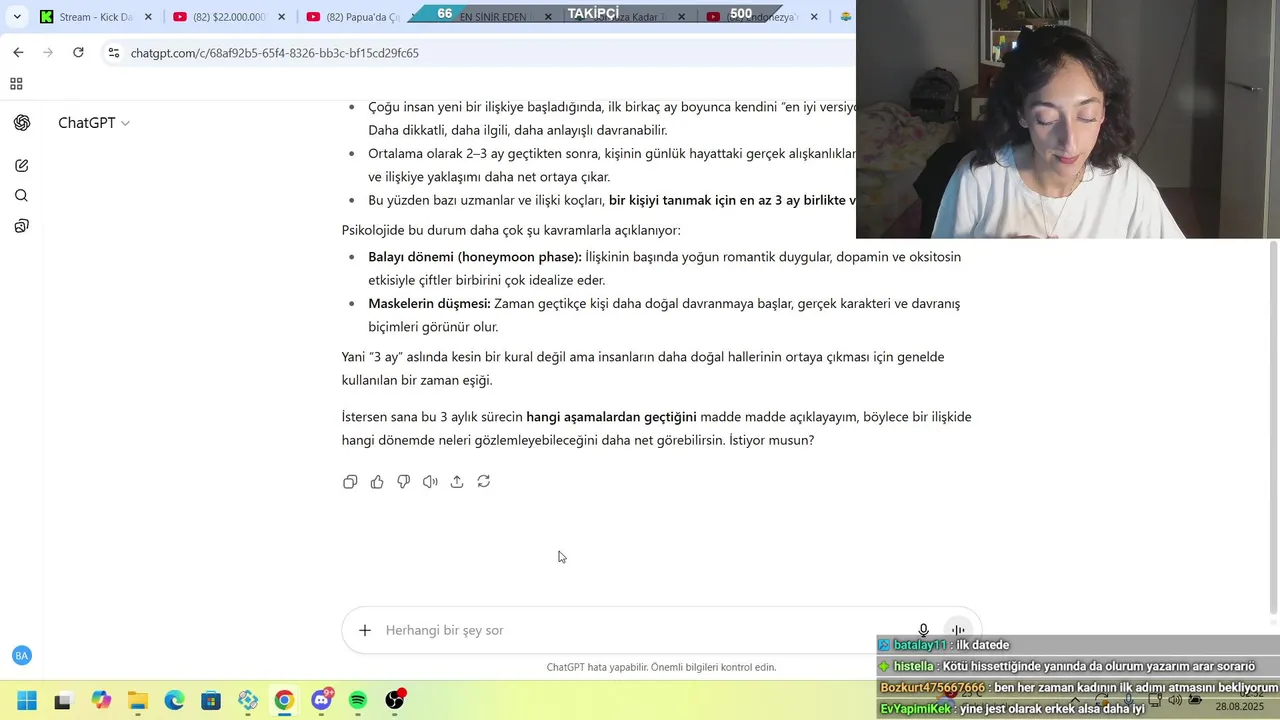The image size is (1280, 720).
Task: Go forward in browser history
Action: point(48,53)
